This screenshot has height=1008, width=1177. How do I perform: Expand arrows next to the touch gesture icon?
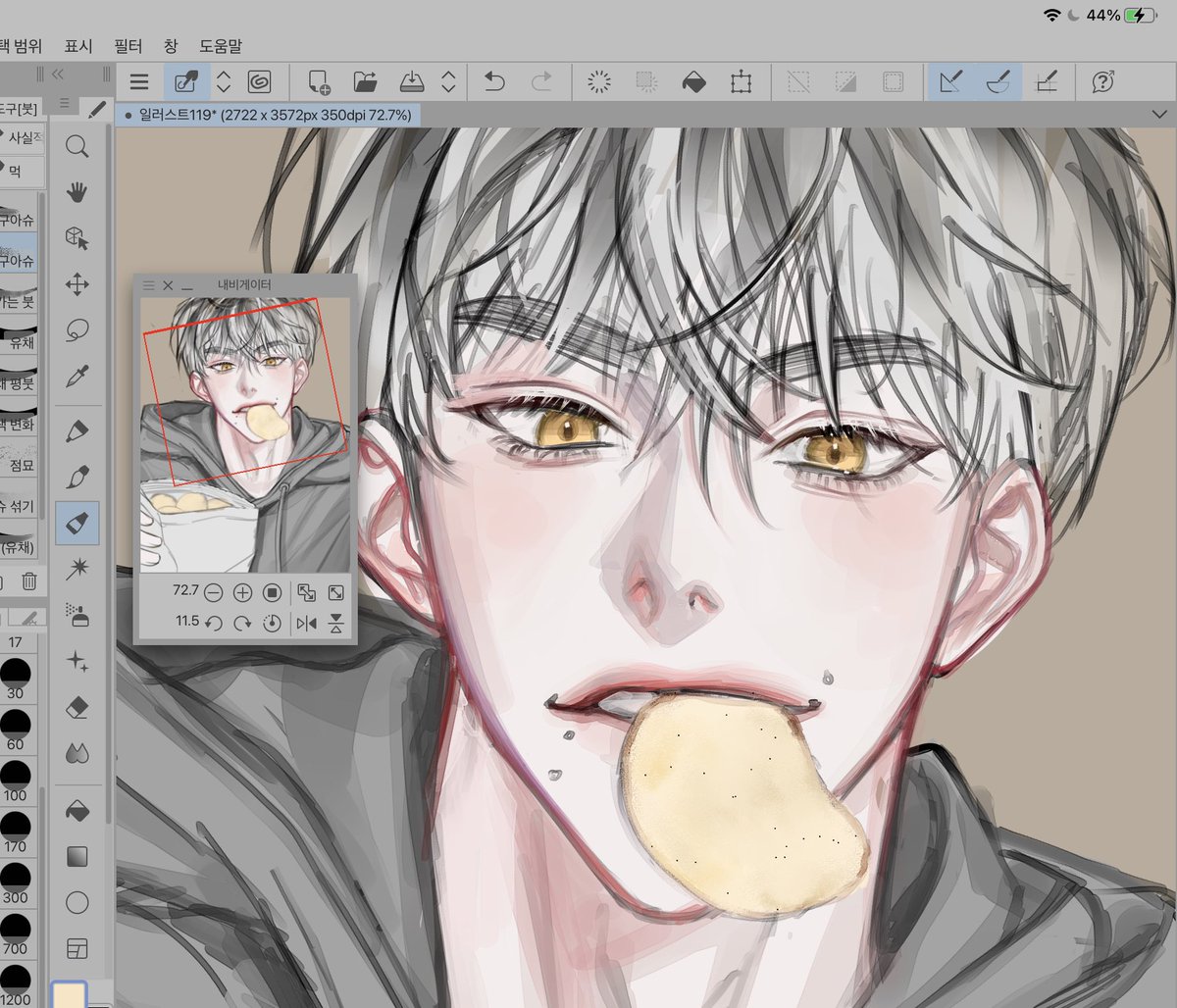224,82
